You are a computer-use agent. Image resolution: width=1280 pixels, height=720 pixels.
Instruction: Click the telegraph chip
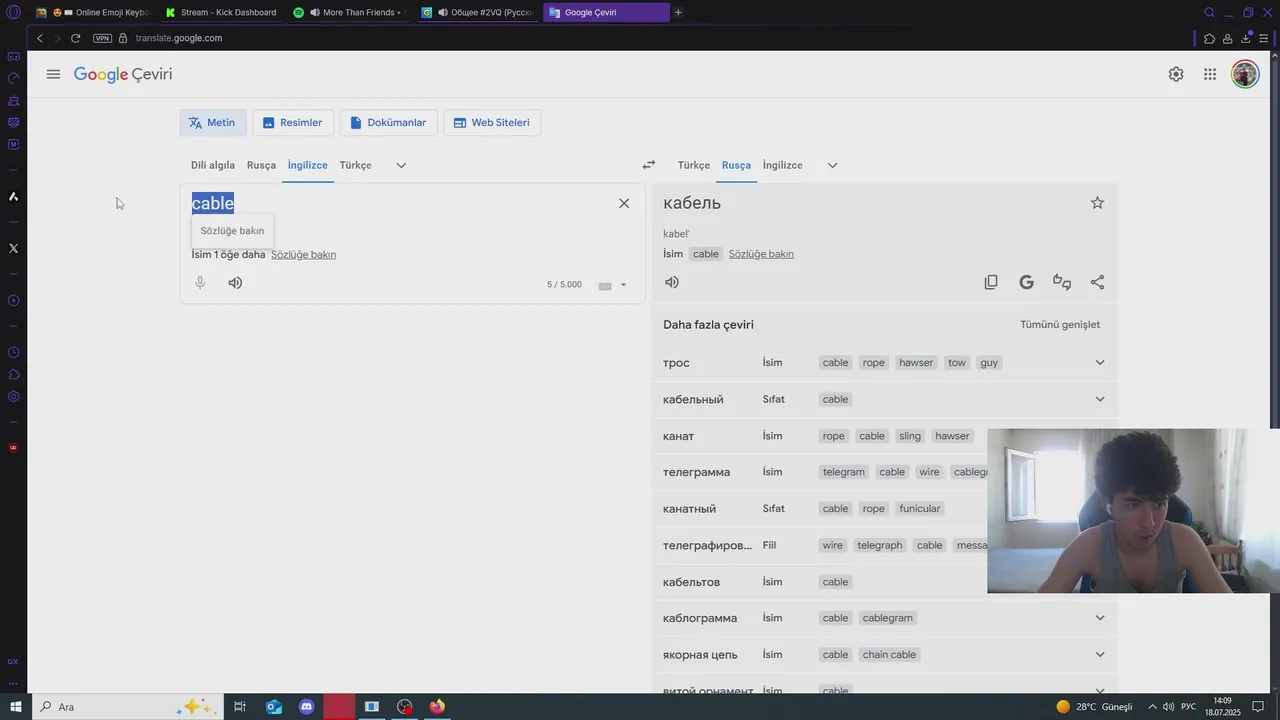[x=880, y=545]
